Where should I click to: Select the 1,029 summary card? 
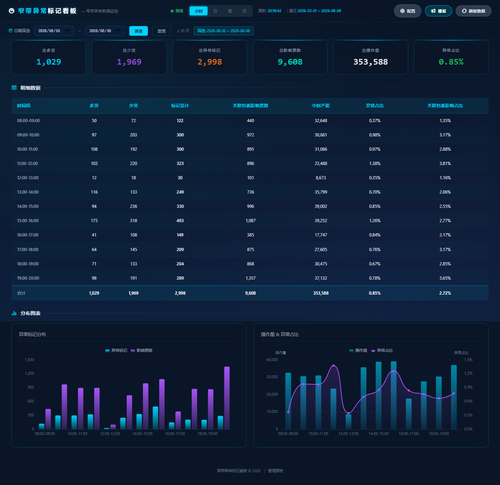coord(49,57)
